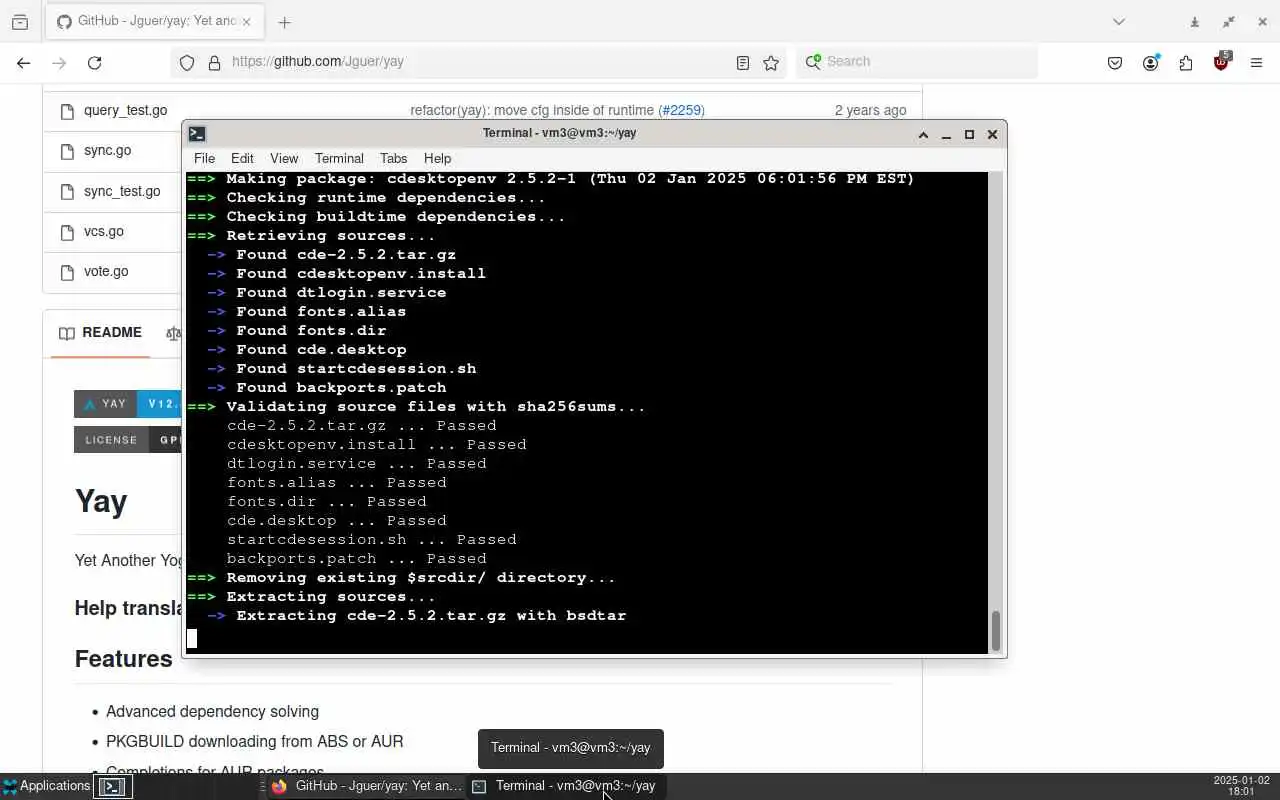1280x800 pixels.
Task: Click file icon beside sync.go
Action: tap(67, 151)
